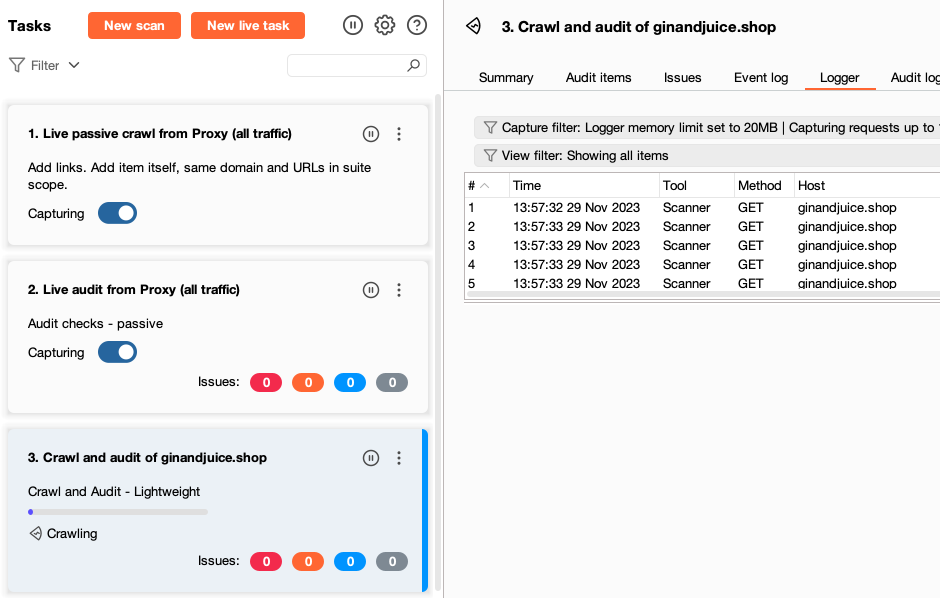Create a New live task
The image size is (940, 598).
(247, 26)
